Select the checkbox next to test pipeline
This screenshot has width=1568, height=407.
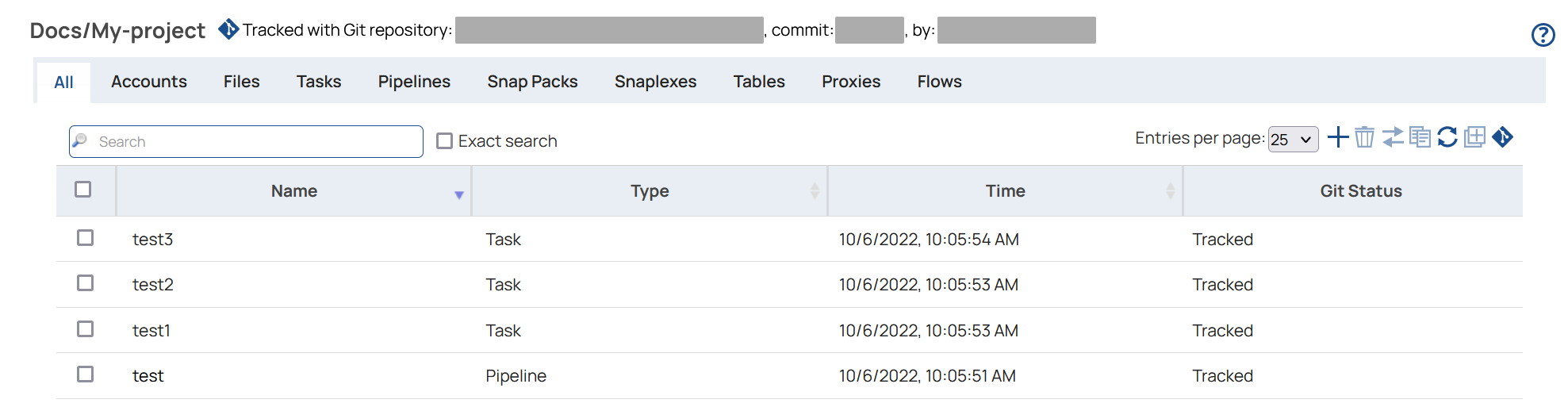click(x=85, y=374)
